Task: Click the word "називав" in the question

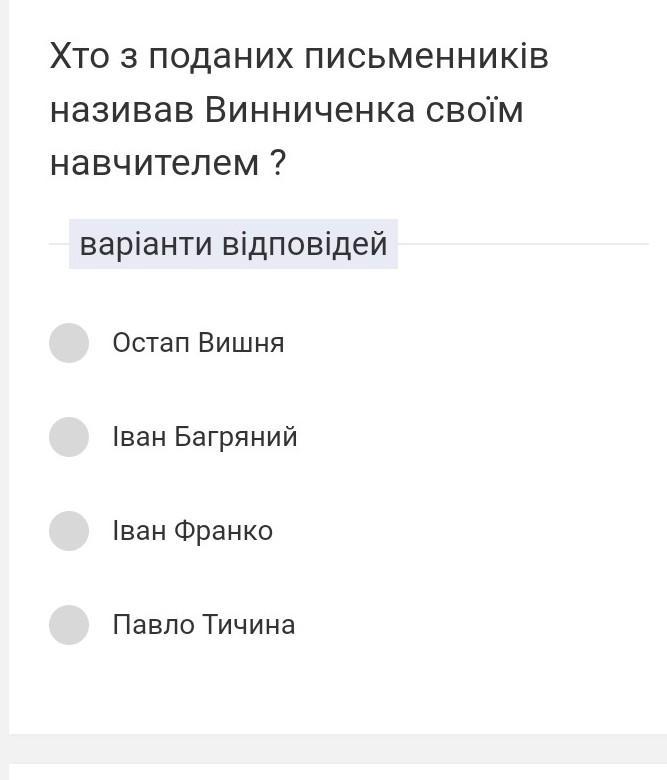Action: [122, 110]
